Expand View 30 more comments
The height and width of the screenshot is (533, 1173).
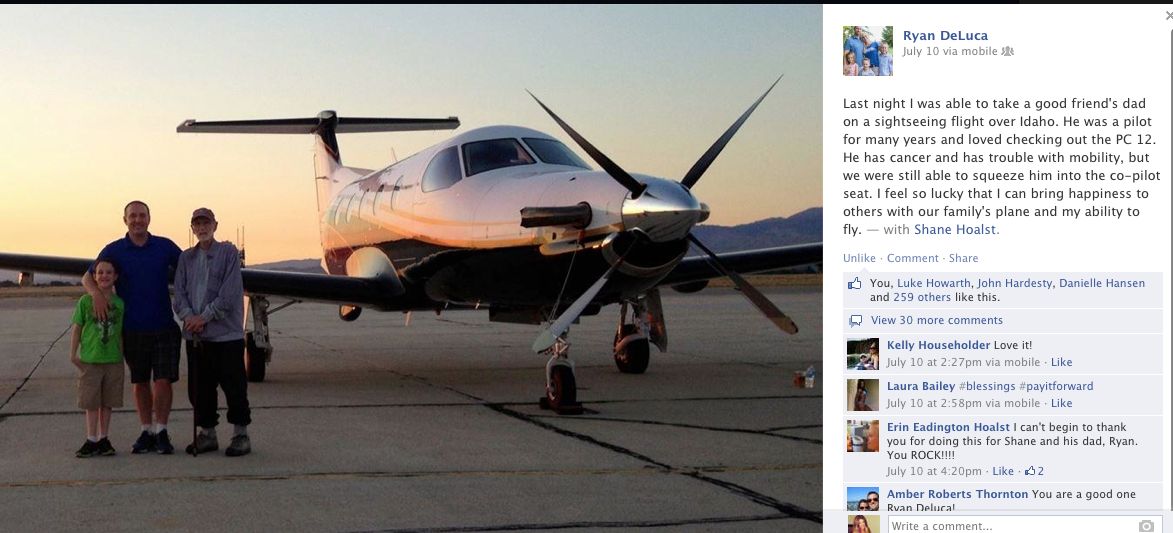[x=937, y=320]
